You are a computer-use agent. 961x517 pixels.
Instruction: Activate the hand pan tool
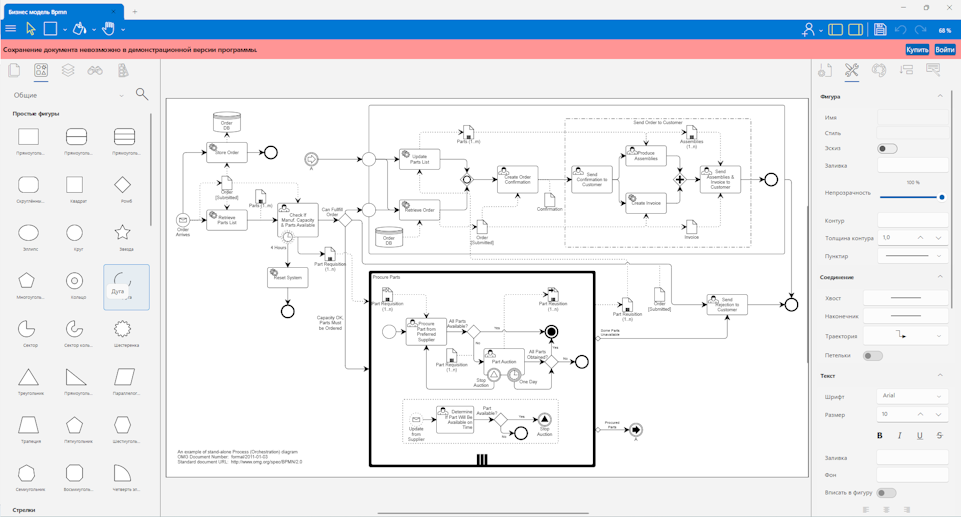(108, 29)
